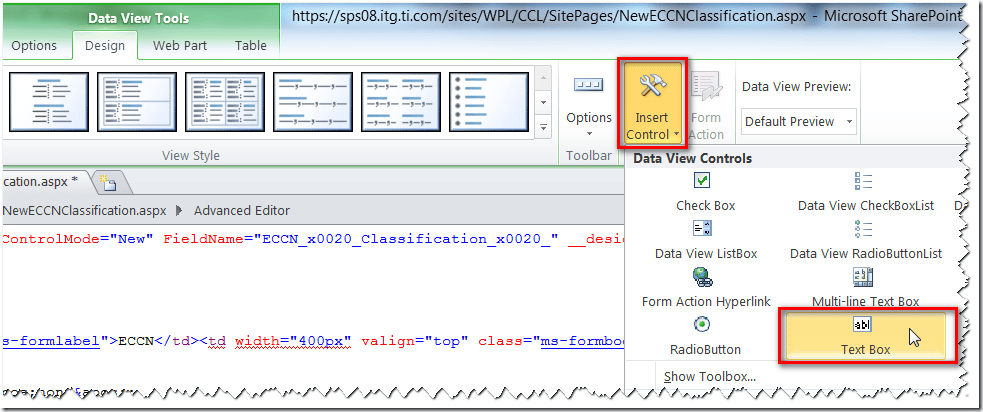Insert a Form Action Hyperlink control
This screenshot has width=983, height=412.
click(x=705, y=288)
